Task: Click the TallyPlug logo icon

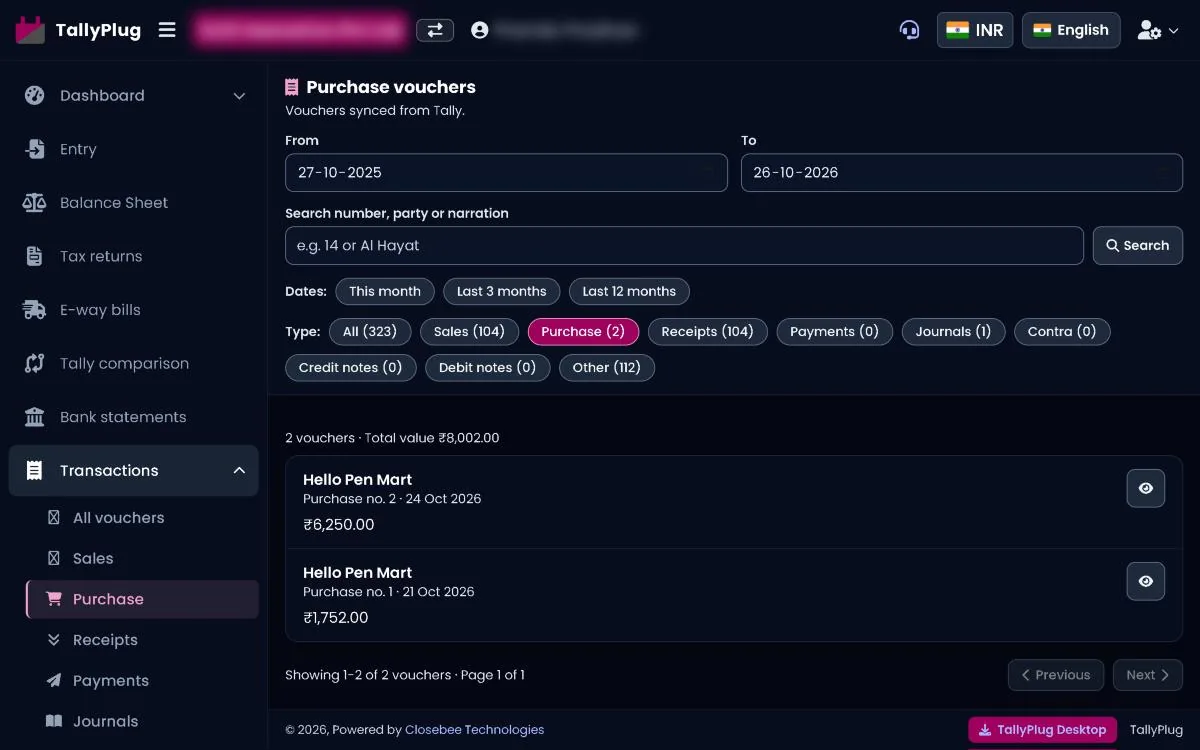Action: tap(31, 30)
